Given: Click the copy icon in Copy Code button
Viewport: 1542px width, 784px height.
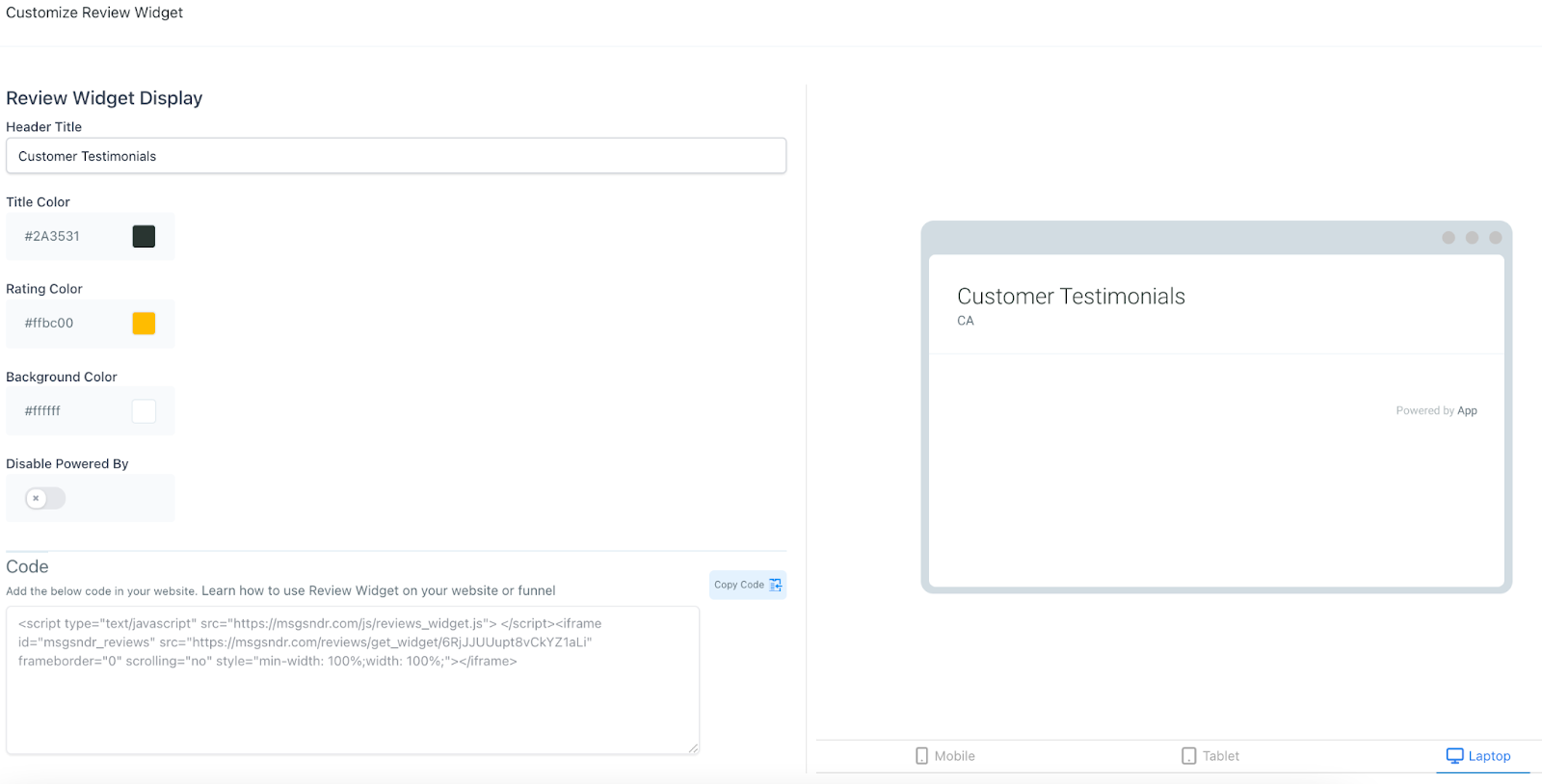Looking at the screenshot, I should pyautogui.click(x=776, y=585).
